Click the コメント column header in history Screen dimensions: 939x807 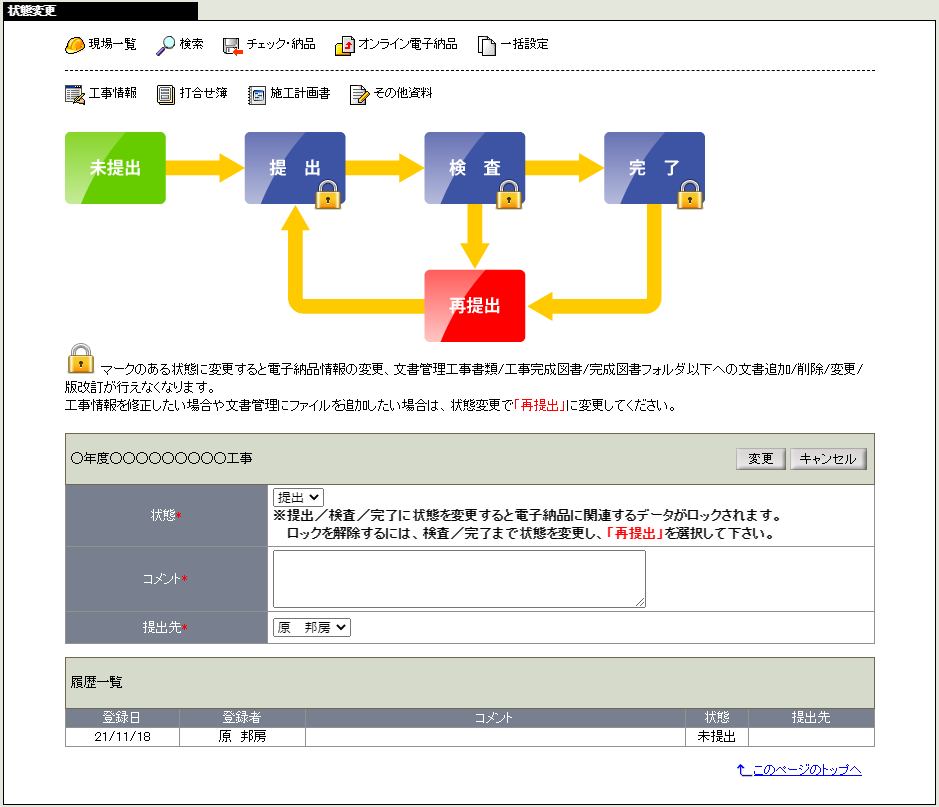pyautogui.click(x=495, y=717)
